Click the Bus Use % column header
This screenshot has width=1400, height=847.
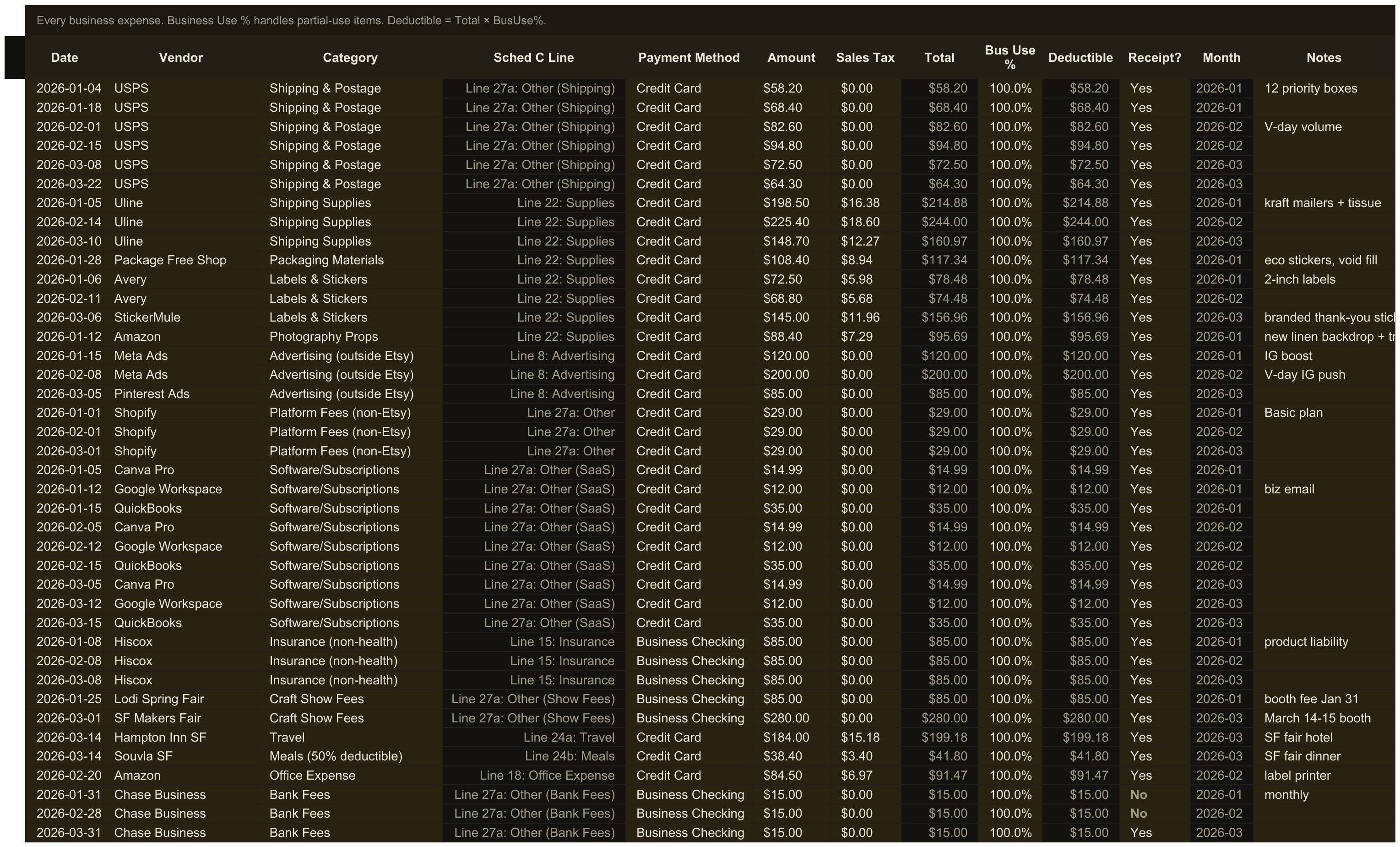1009,57
